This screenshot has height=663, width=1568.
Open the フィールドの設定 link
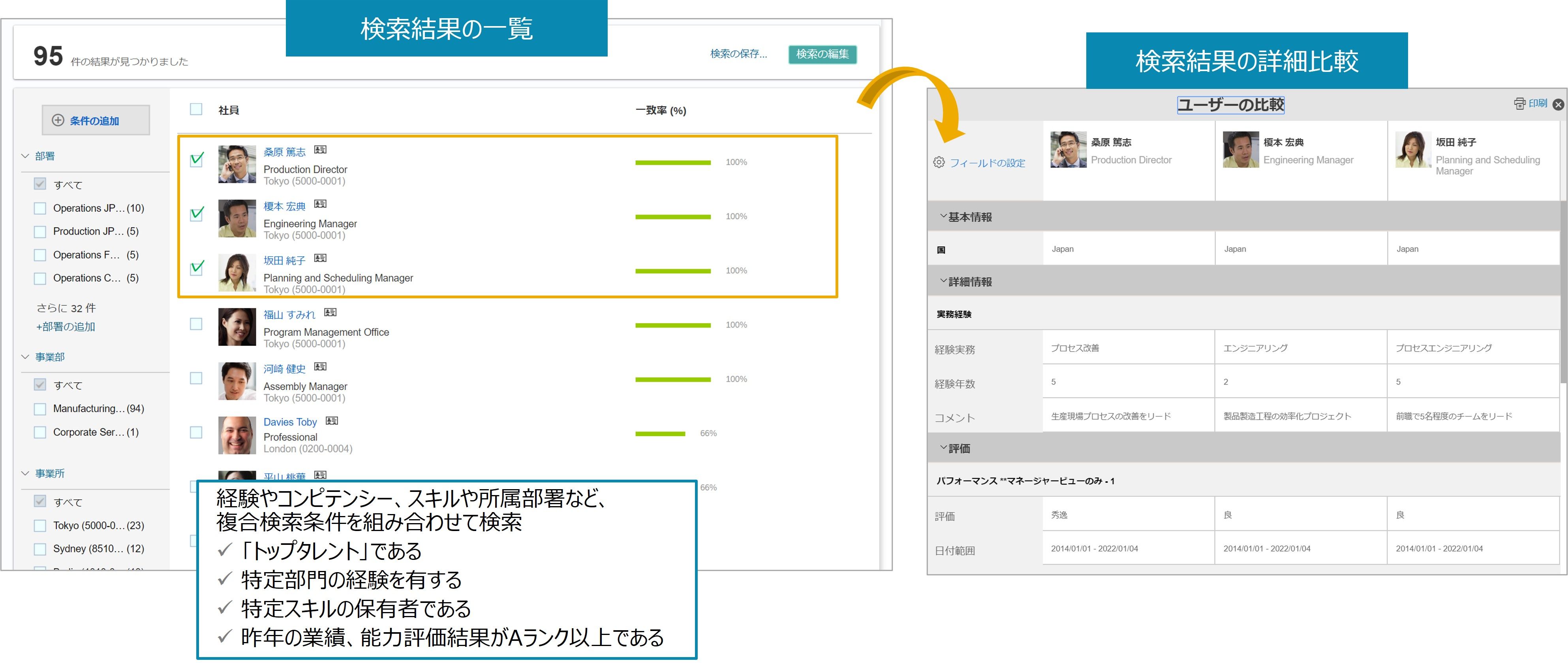tap(987, 163)
